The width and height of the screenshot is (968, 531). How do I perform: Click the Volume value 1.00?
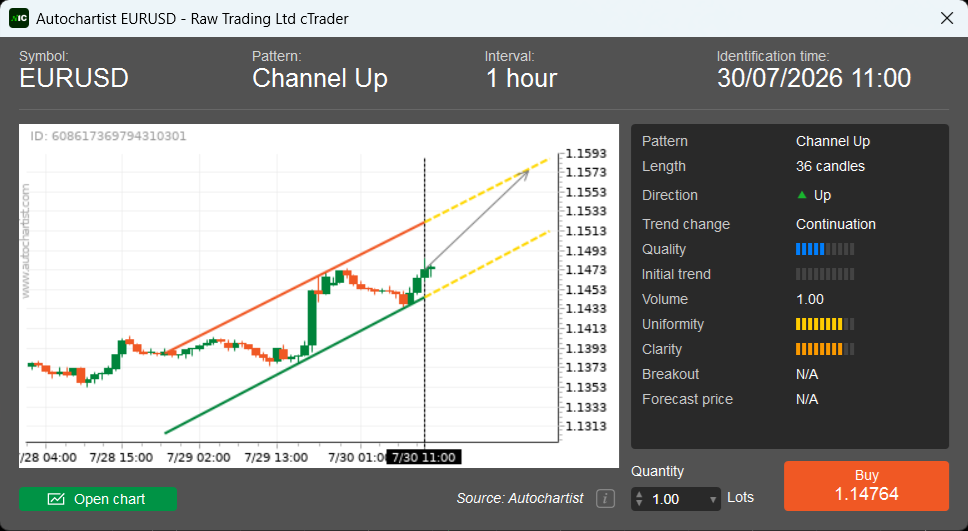click(x=810, y=299)
